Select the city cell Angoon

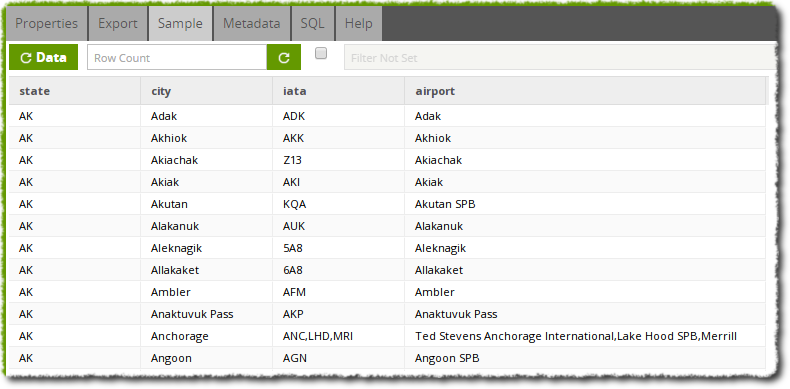(207, 358)
